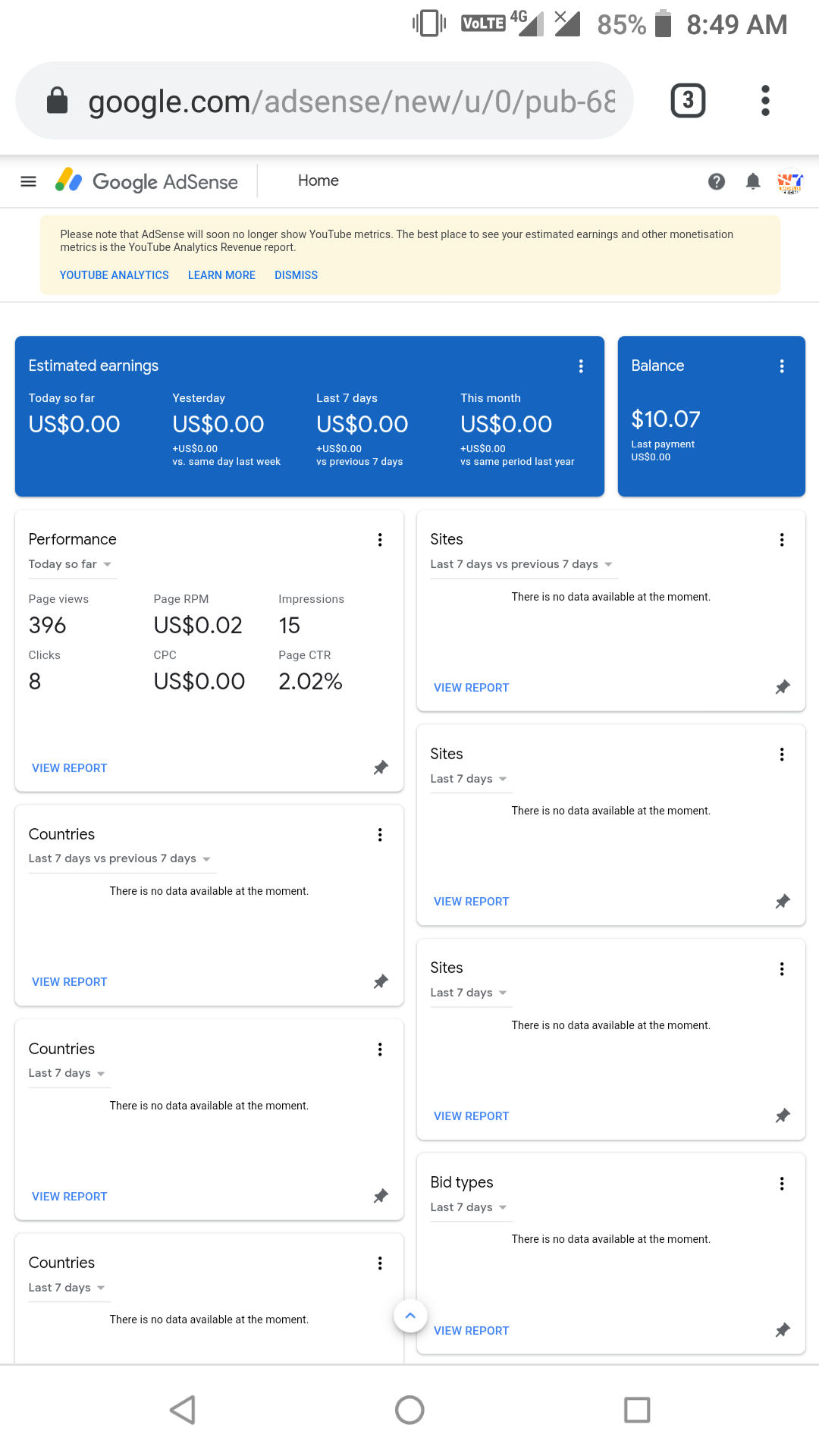View report for the Performance card

(x=70, y=768)
